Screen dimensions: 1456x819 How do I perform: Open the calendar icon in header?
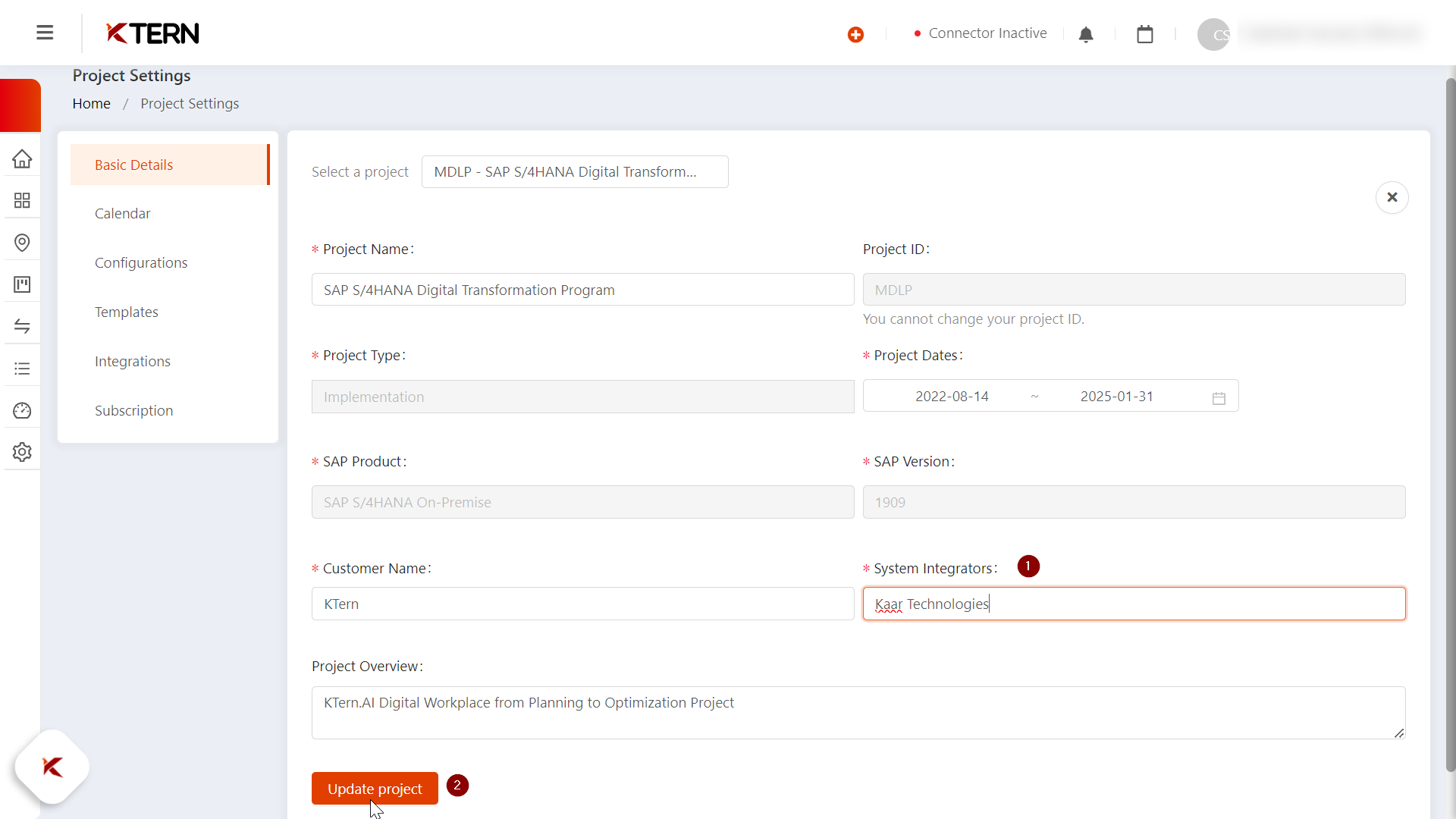pos(1145,34)
